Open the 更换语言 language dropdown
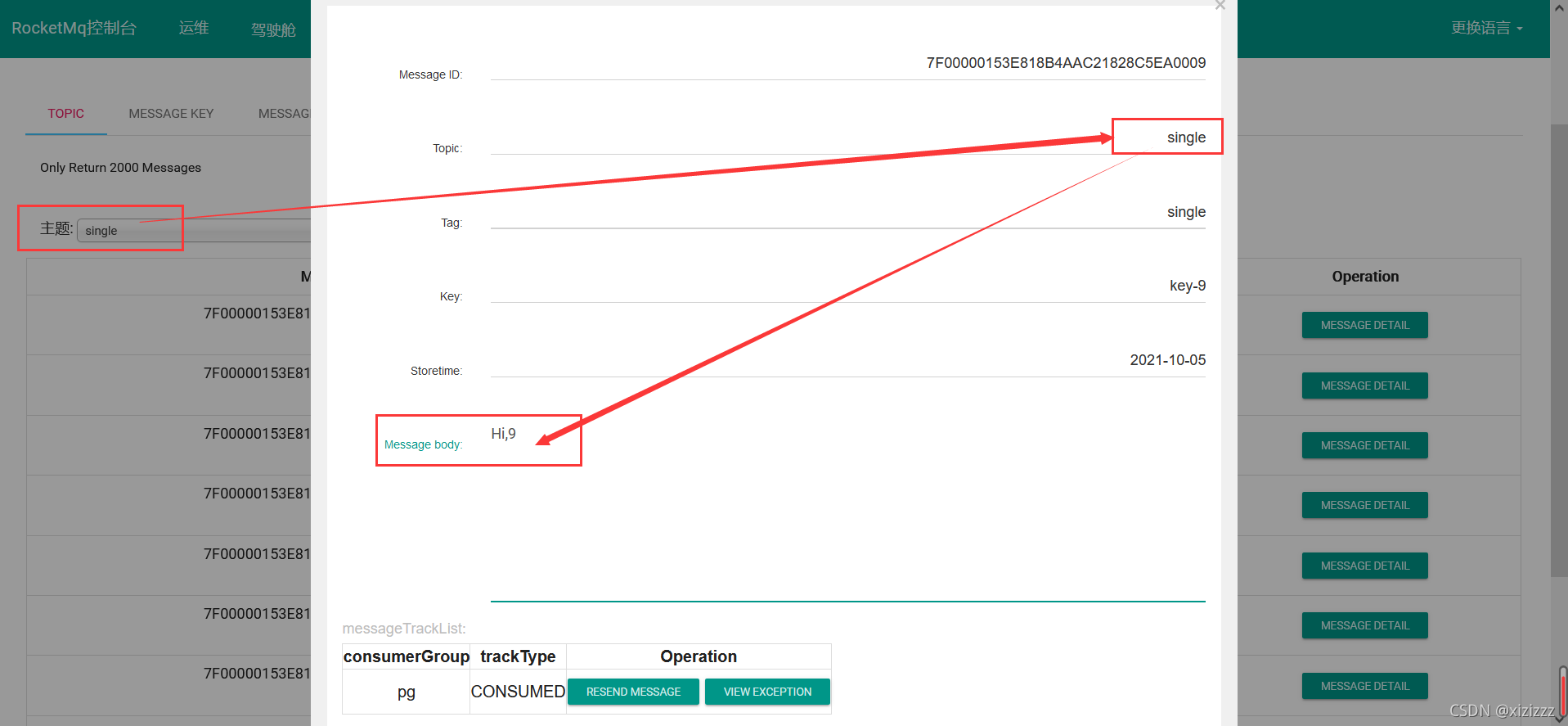The image size is (1568, 726). point(1486,28)
